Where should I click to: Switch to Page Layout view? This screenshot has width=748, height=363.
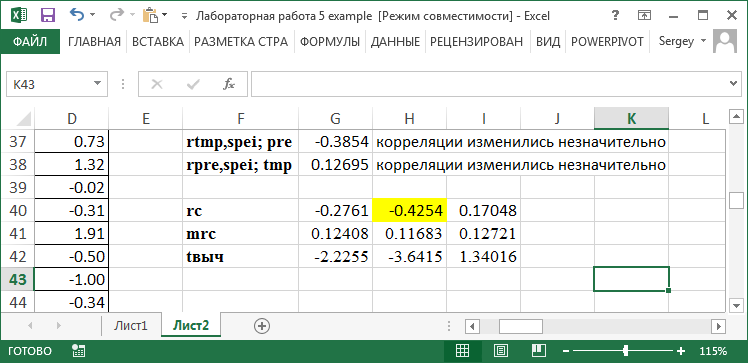pos(500,352)
